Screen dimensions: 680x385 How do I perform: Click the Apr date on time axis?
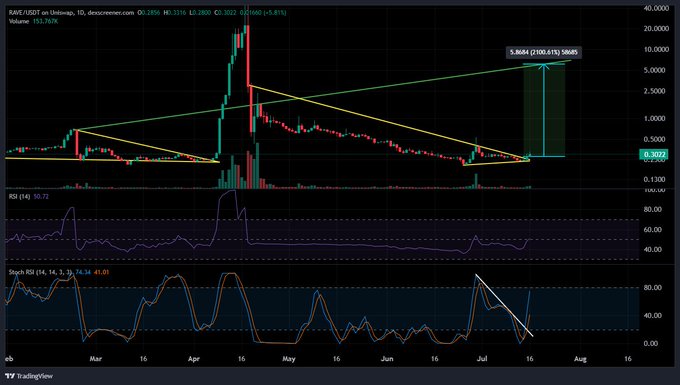[x=194, y=359]
